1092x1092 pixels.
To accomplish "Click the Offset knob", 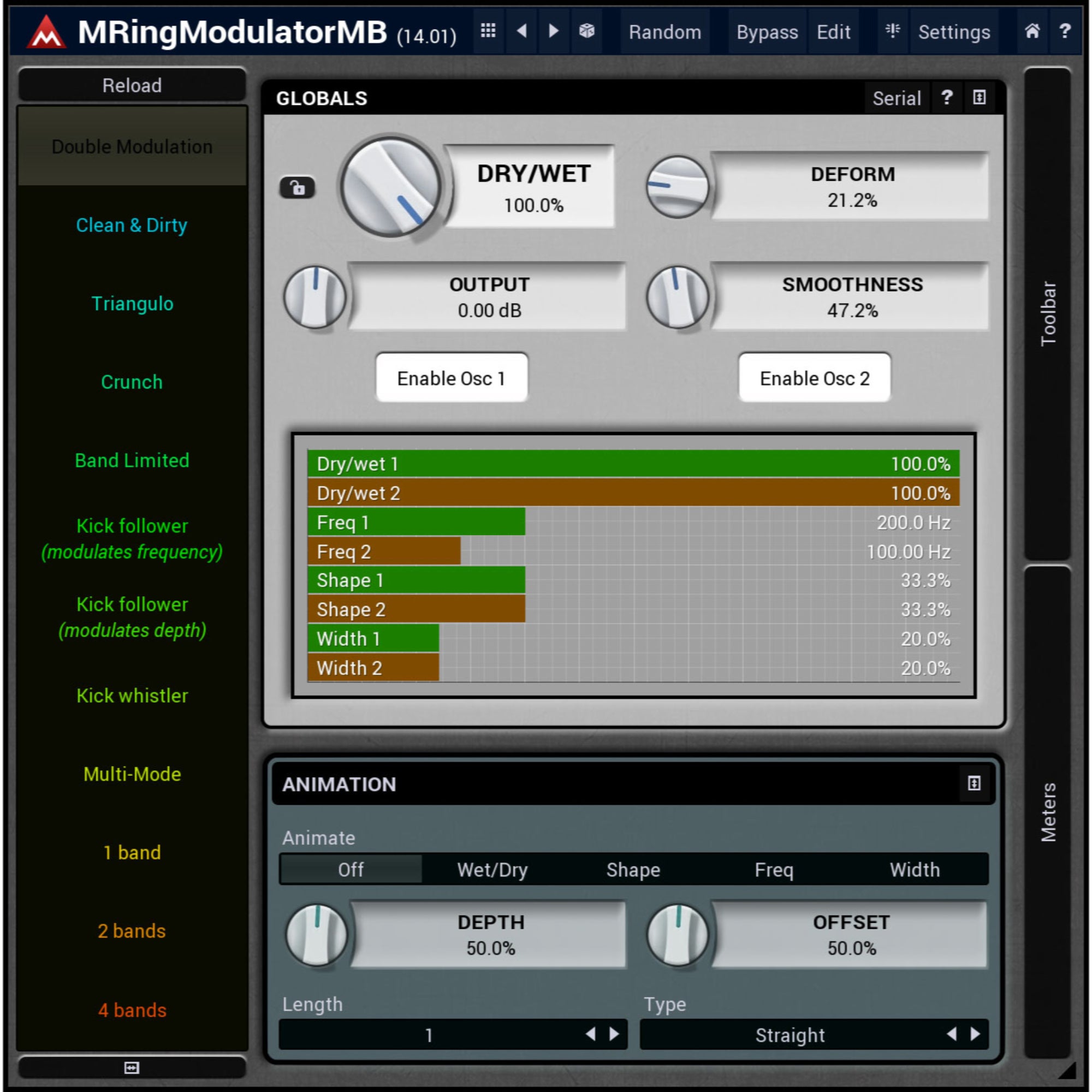I will [x=678, y=935].
